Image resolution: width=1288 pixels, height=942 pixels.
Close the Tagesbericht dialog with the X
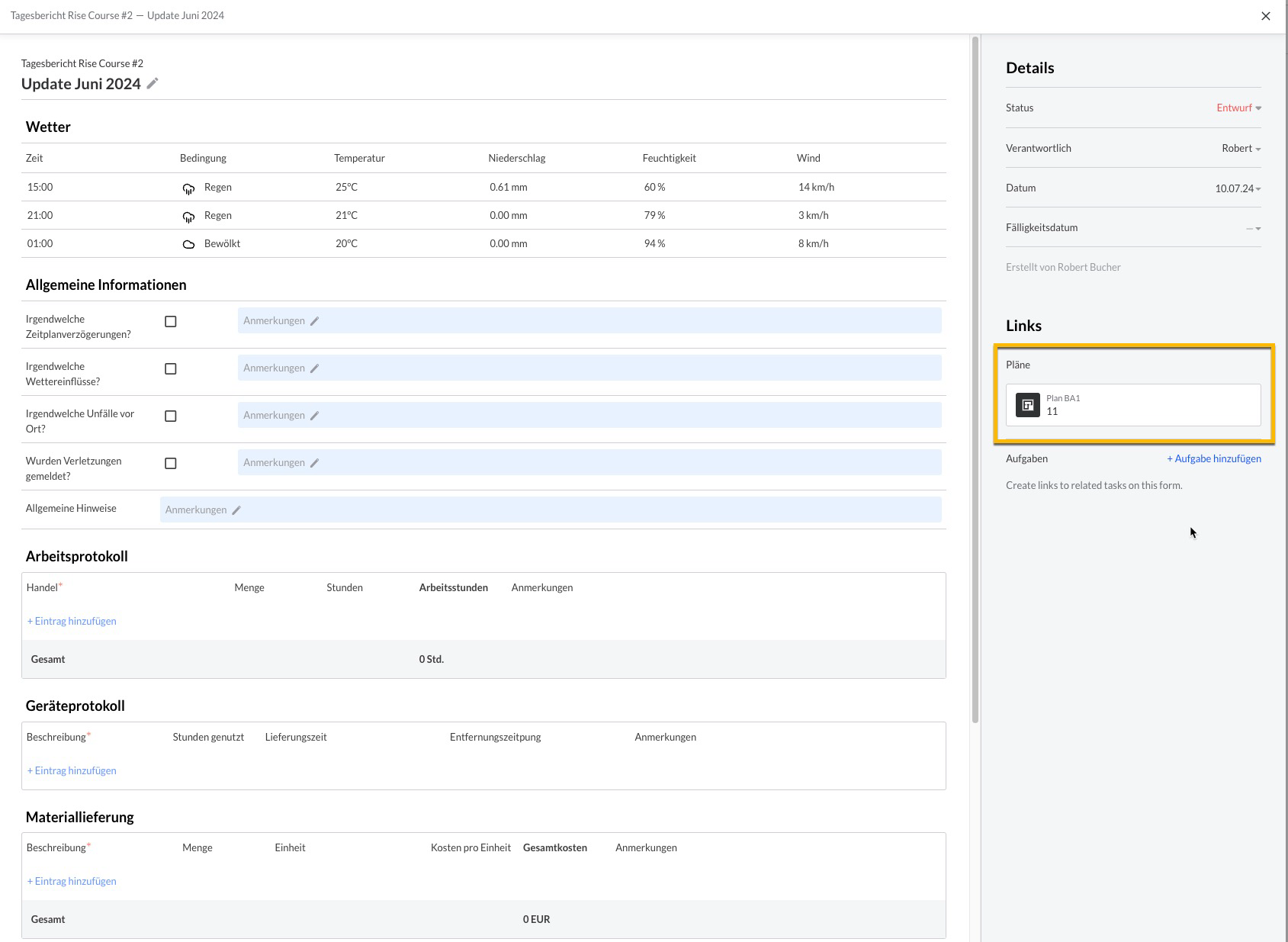click(1265, 16)
